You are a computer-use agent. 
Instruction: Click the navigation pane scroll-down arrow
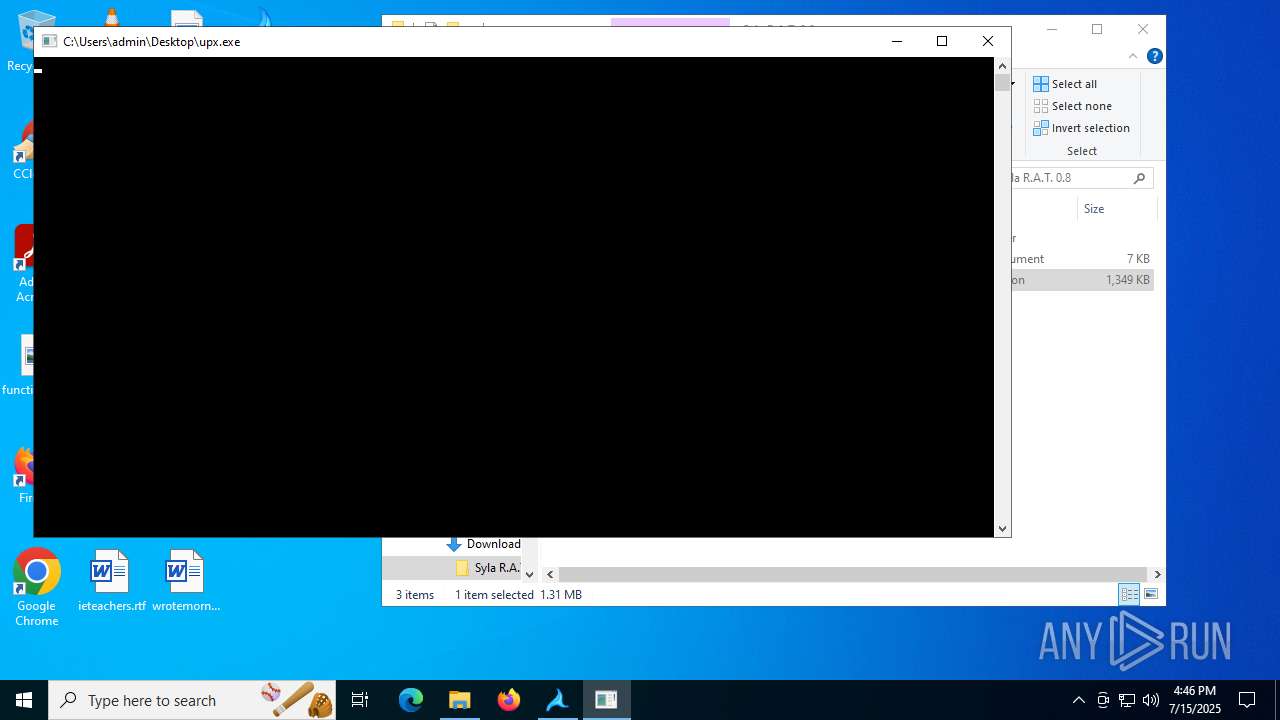pos(530,575)
